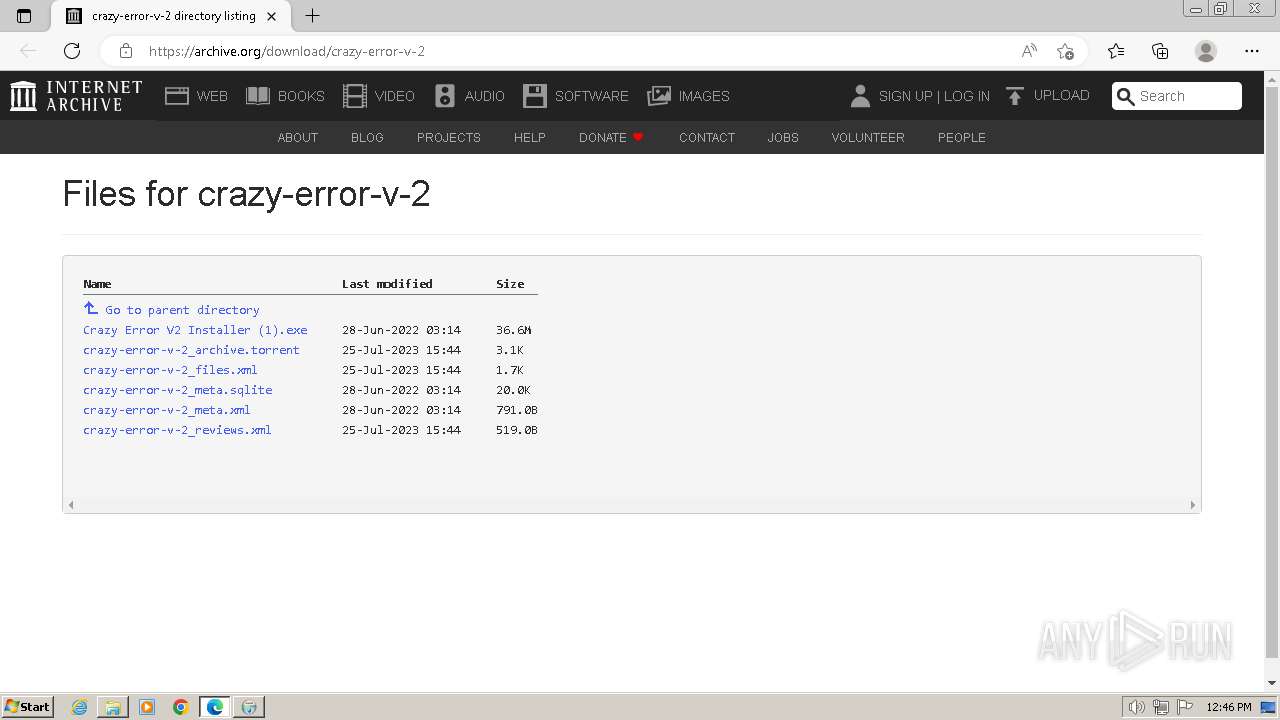Open About page
The image size is (1280, 720).
click(298, 137)
